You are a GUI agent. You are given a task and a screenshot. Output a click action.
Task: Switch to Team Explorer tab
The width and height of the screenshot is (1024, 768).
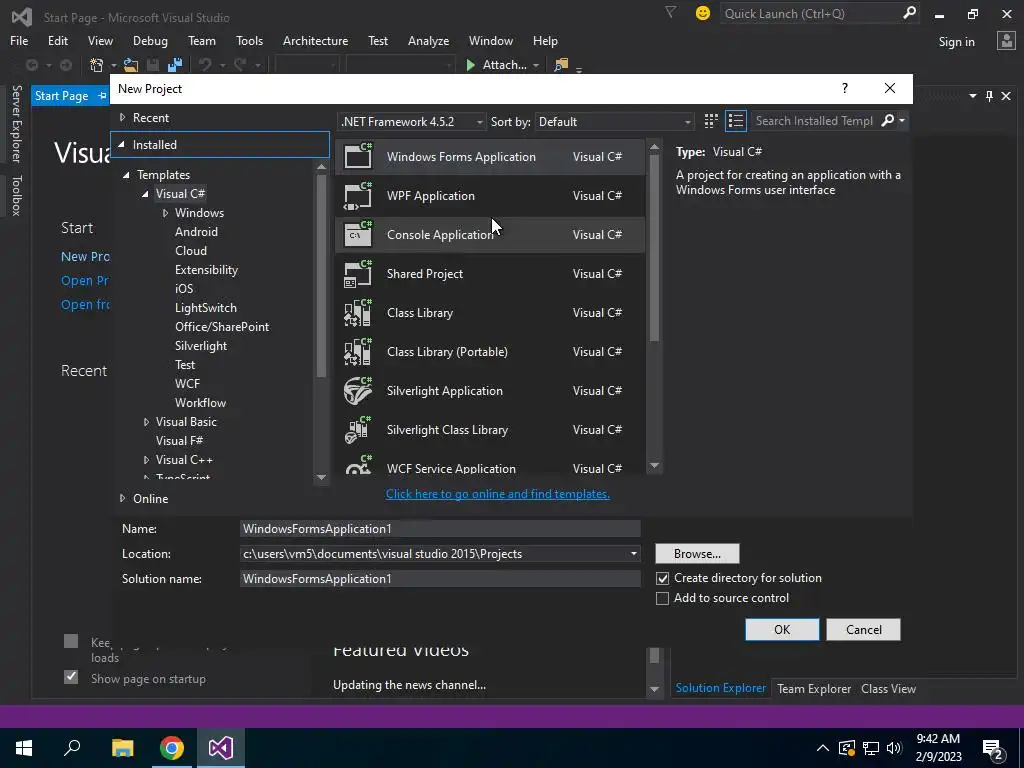(x=814, y=688)
